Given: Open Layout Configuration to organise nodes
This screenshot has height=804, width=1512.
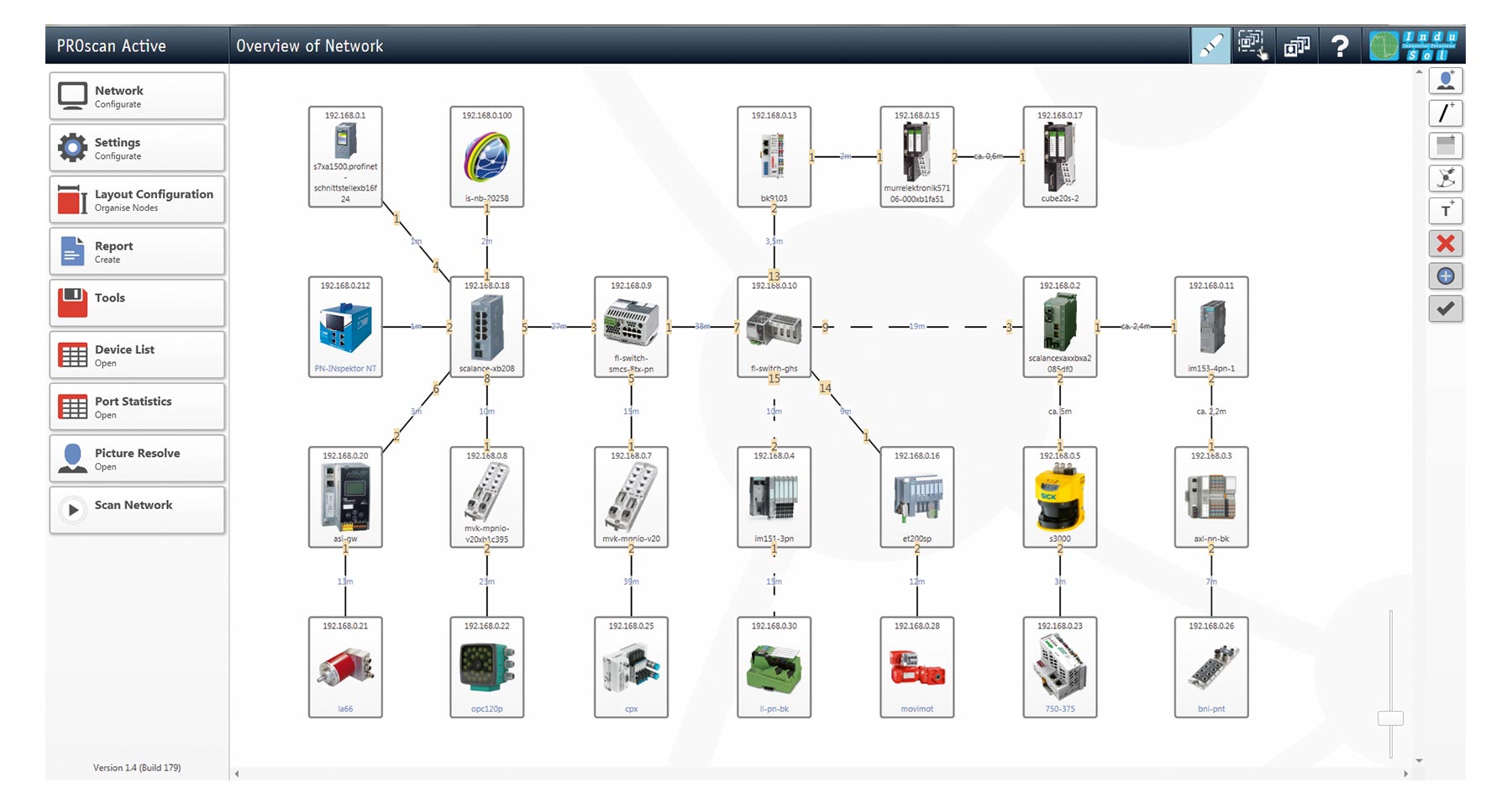Looking at the screenshot, I should (137, 200).
